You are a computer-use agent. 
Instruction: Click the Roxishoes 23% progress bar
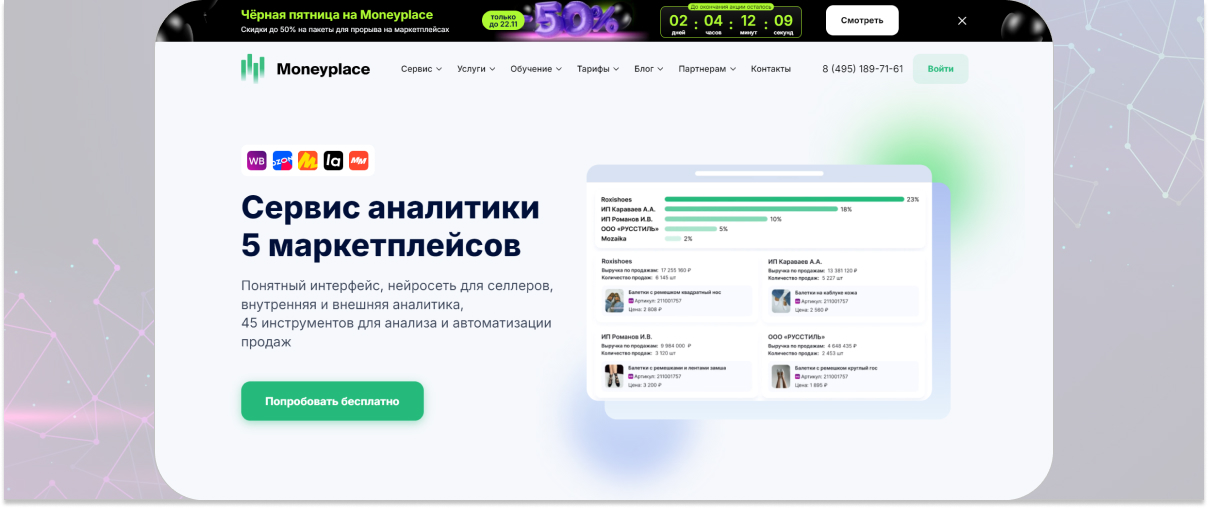pyautogui.click(x=784, y=199)
